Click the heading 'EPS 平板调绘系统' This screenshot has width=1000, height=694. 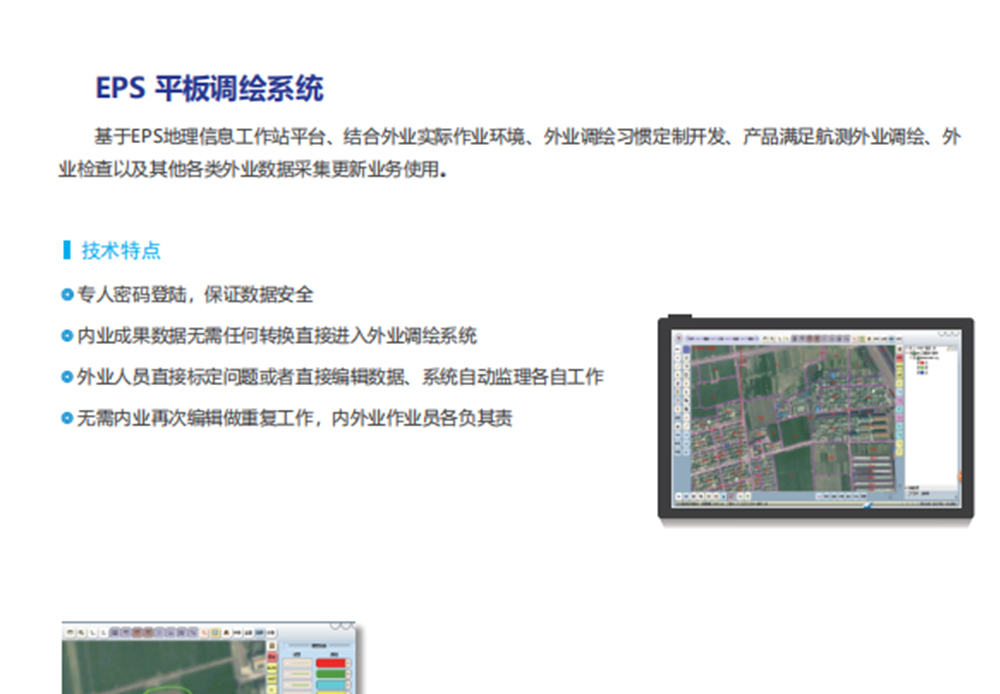(x=209, y=88)
